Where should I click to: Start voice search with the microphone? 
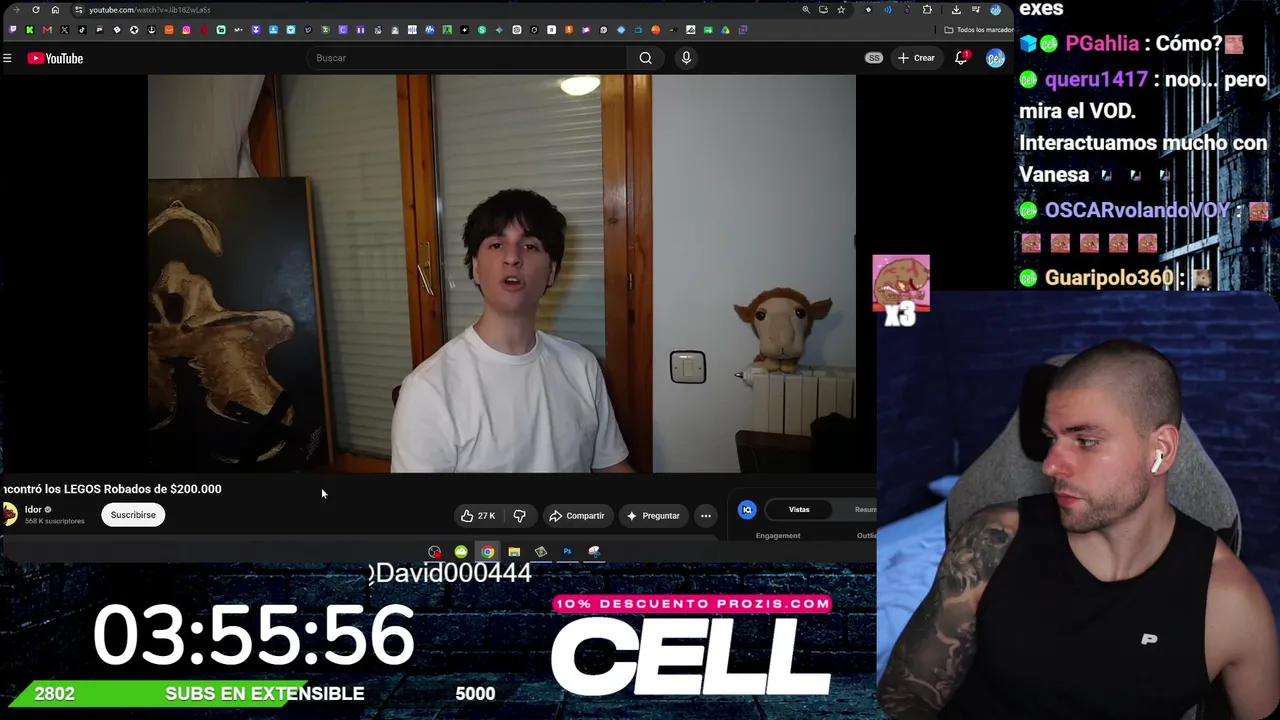[686, 58]
